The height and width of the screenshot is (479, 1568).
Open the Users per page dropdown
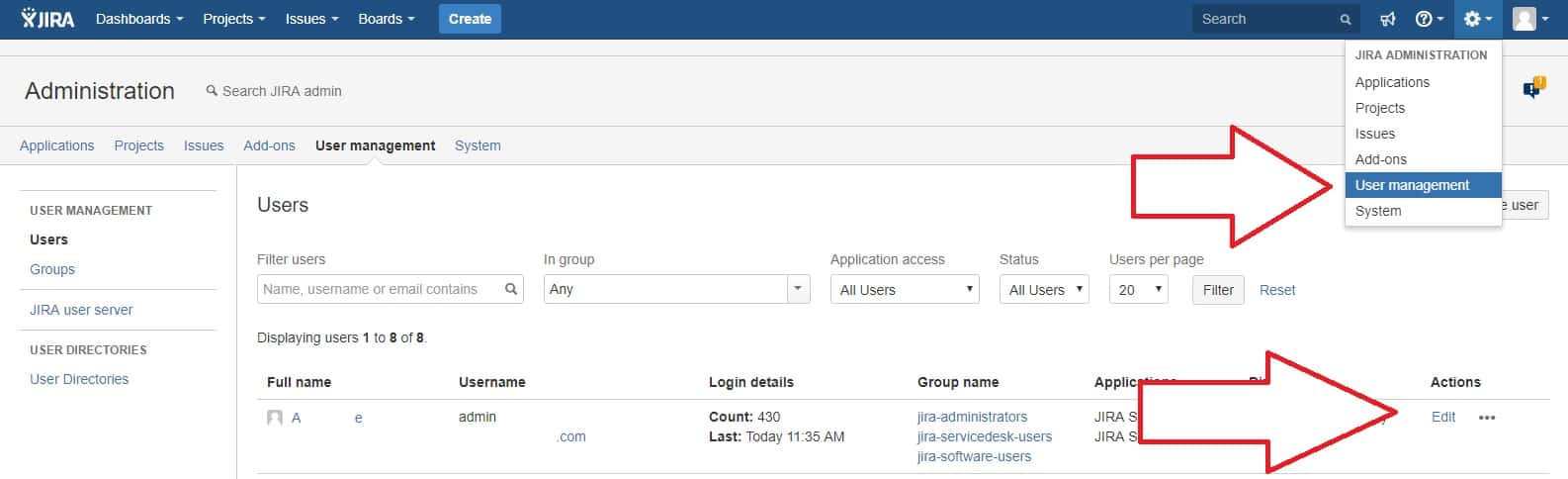tap(1139, 289)
